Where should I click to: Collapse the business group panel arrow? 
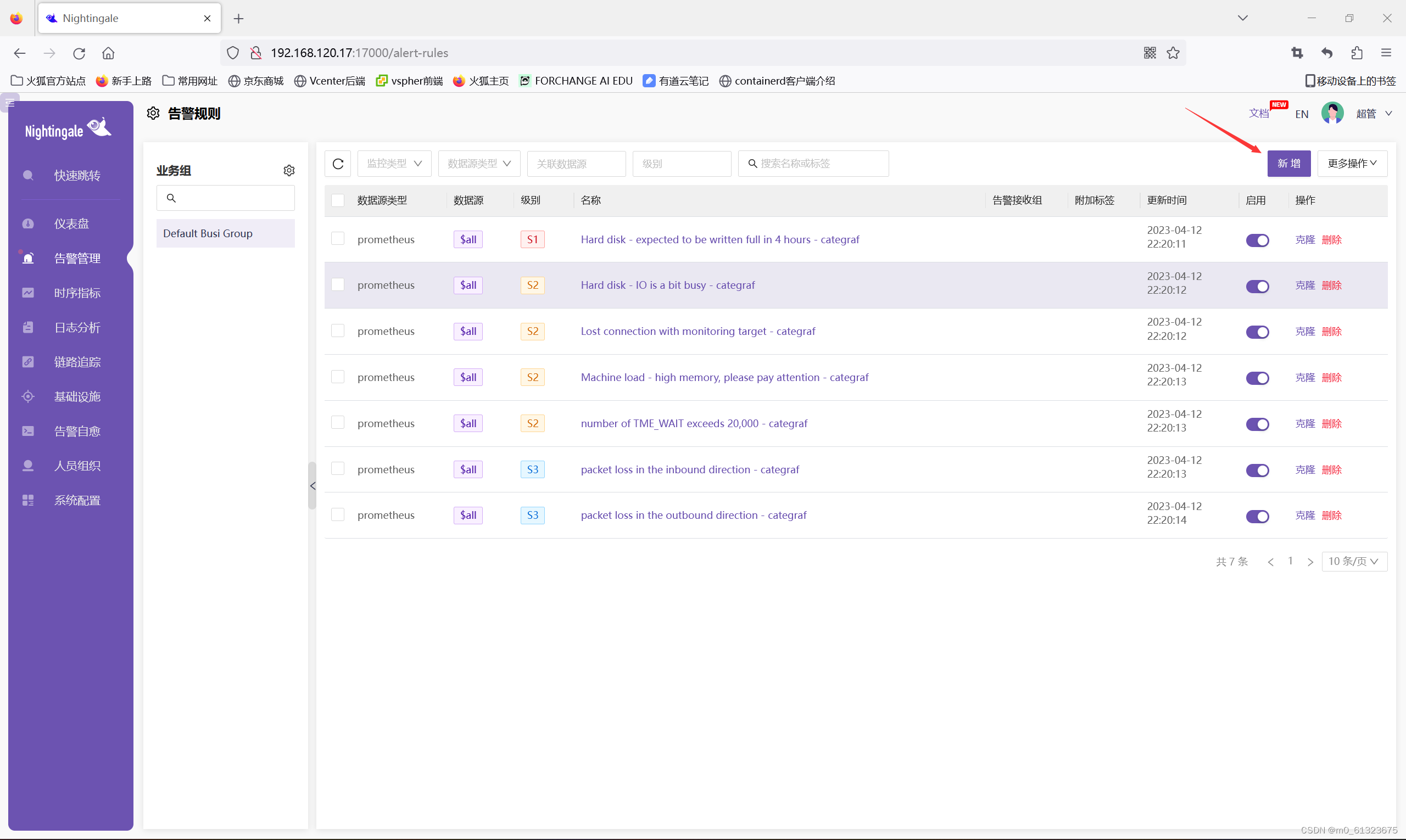pyautogui.click(x=313, y=486)
